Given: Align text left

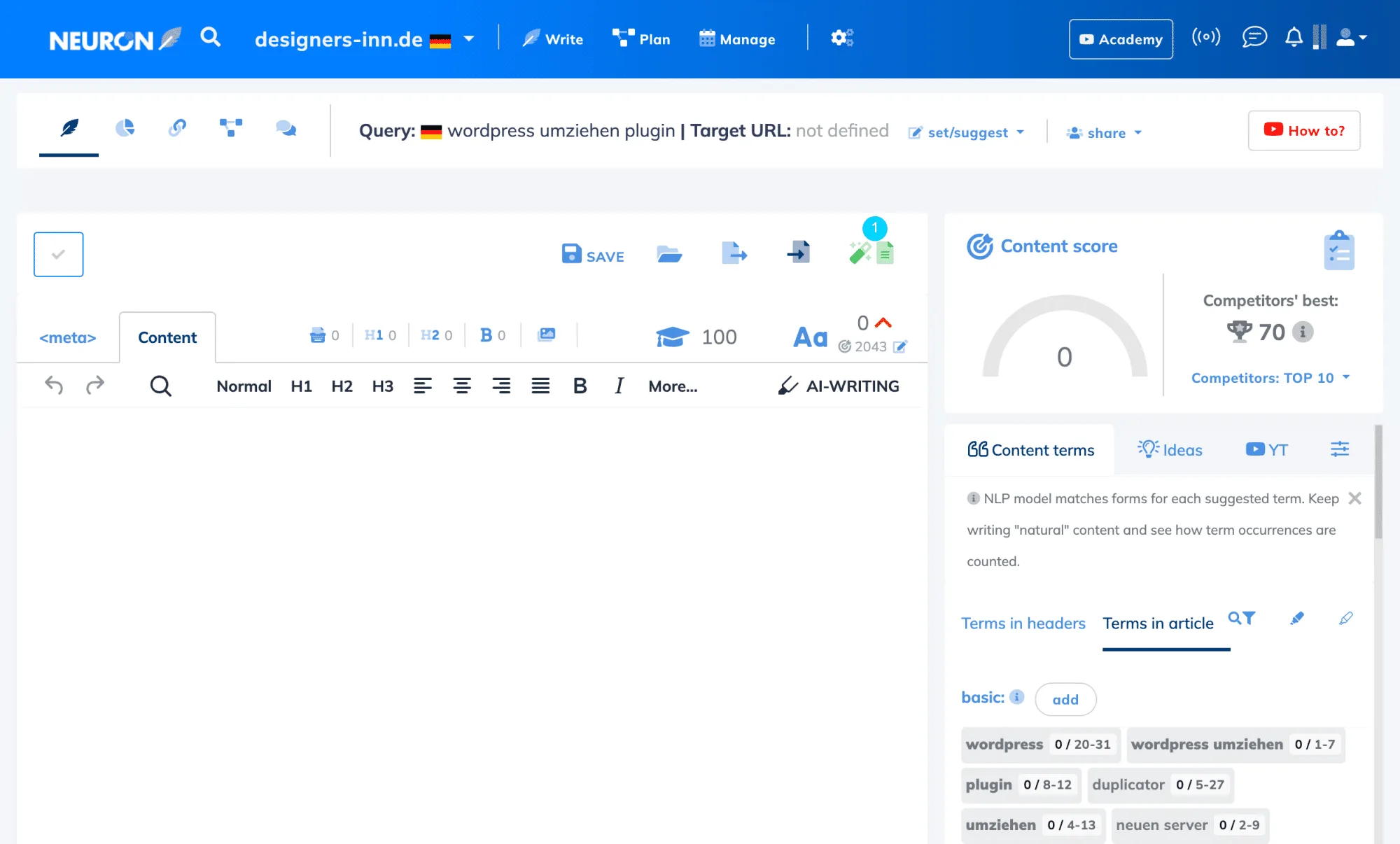Looking at the screenshot, I should coord(422,386).
